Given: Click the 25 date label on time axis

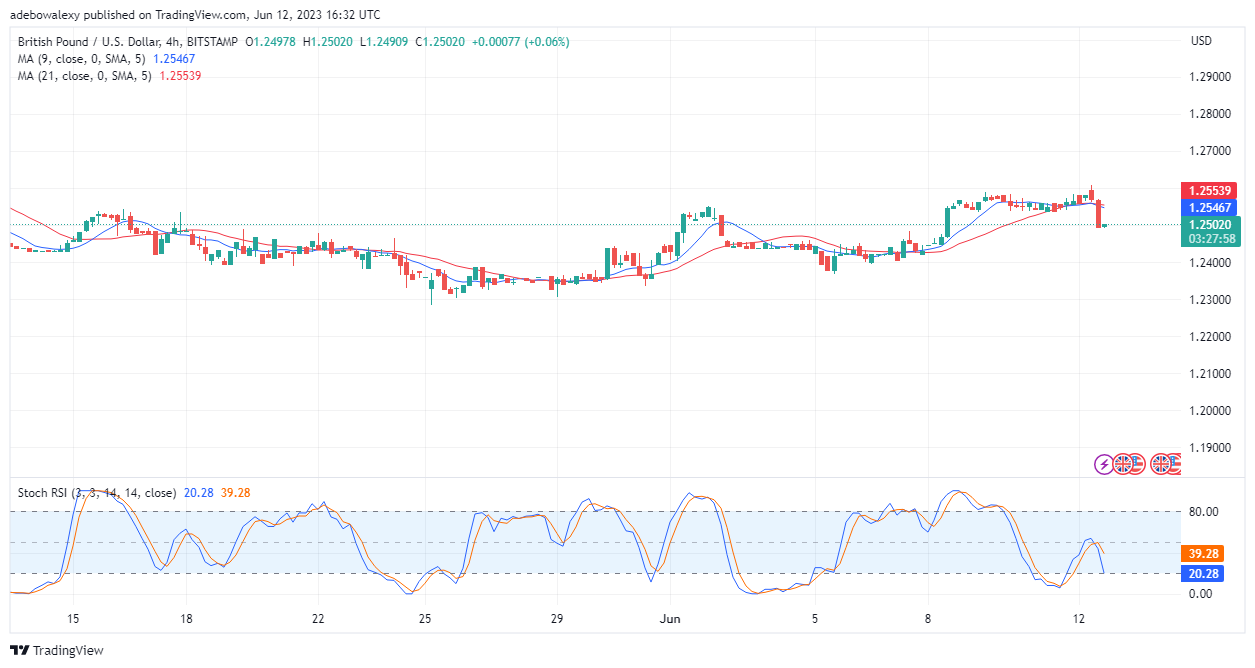Looking at the screenshot, I should [x=425, y=620].
